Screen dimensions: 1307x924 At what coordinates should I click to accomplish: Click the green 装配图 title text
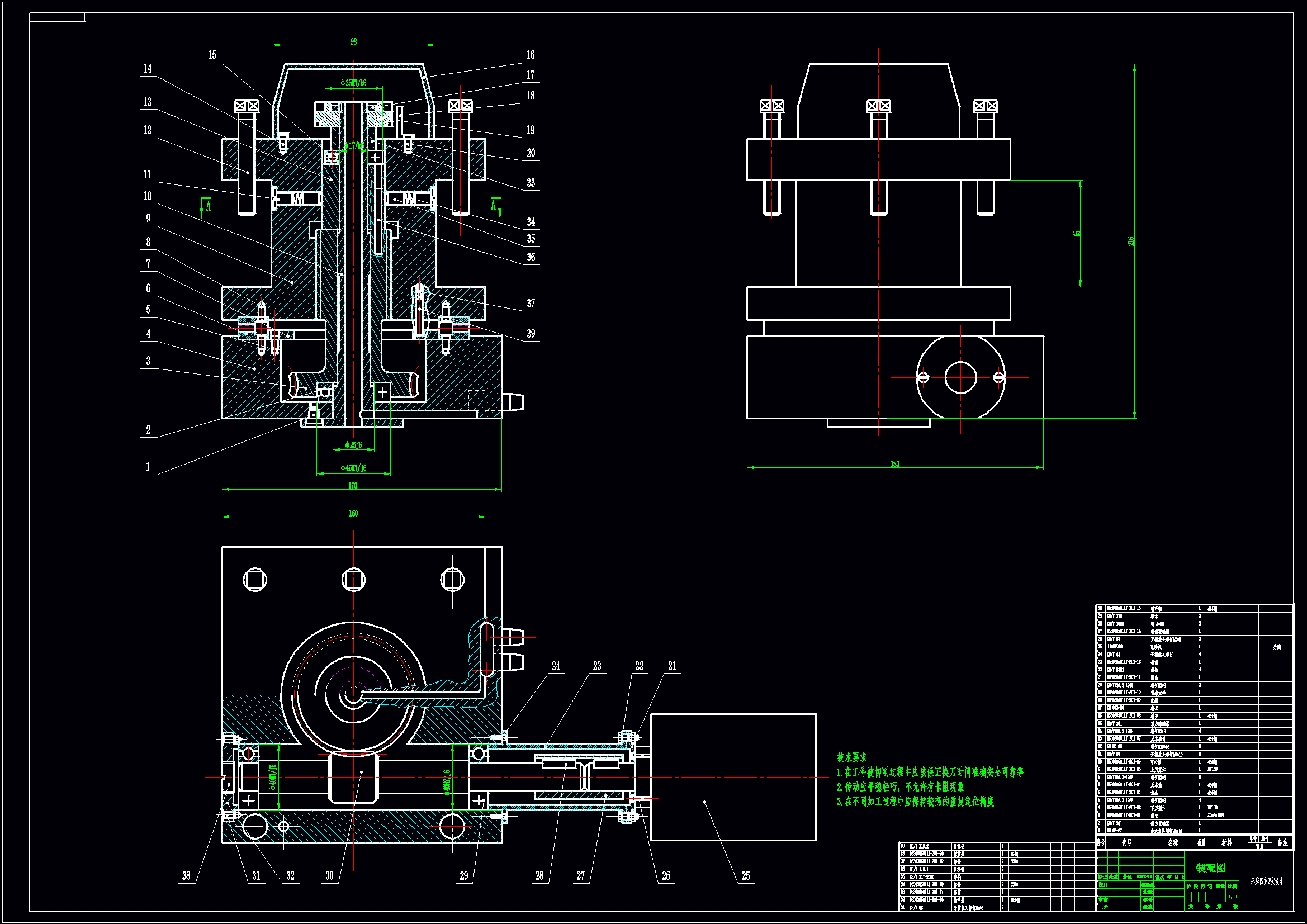pos(1210,868)
